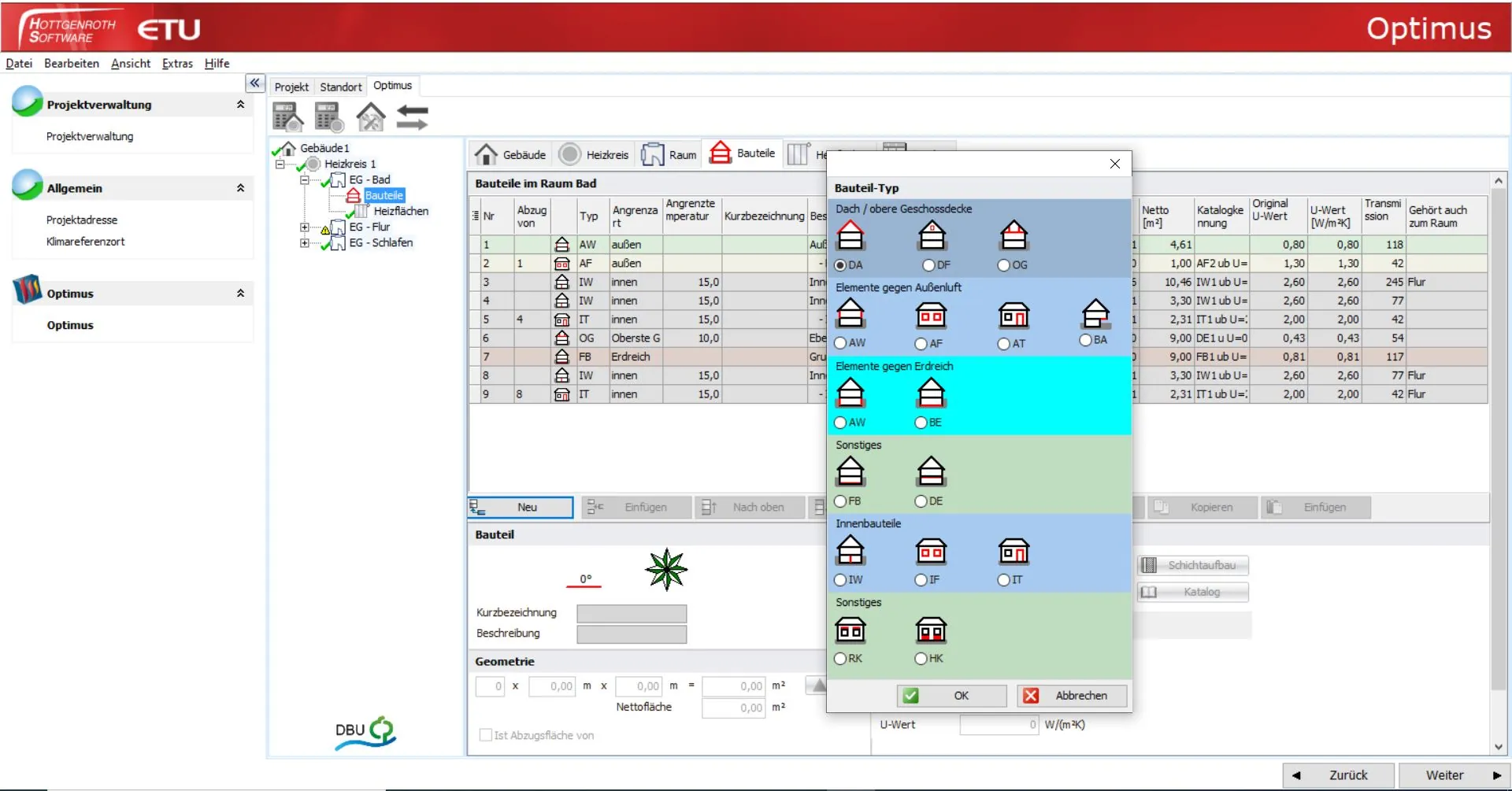Expand the EG - Flur tree node
The width and height of the screenshot is (1512, 791).
pos(304,227)
